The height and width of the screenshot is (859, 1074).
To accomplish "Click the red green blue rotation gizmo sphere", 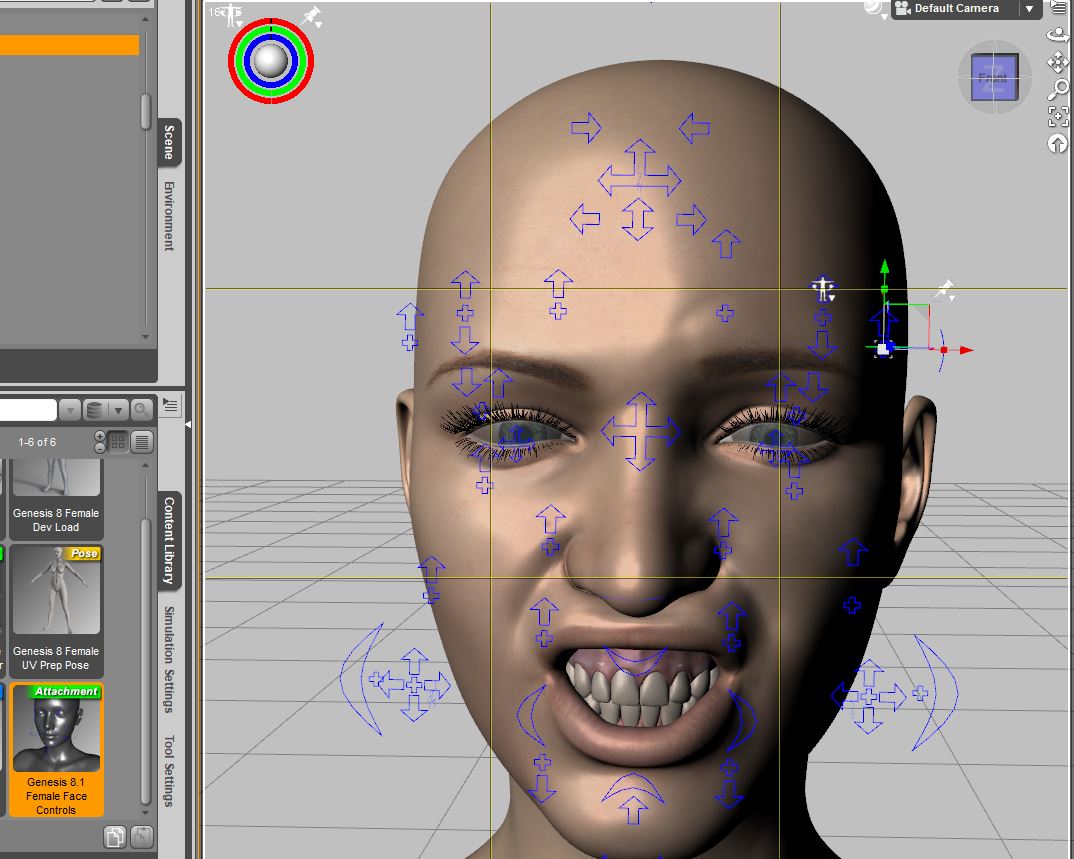I will tap(271, 61).
